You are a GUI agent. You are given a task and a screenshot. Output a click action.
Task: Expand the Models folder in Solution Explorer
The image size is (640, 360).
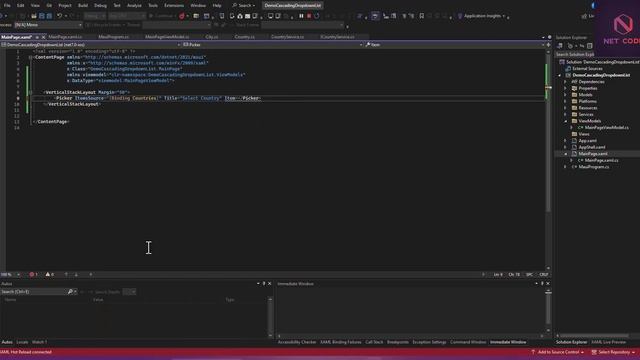565,95
